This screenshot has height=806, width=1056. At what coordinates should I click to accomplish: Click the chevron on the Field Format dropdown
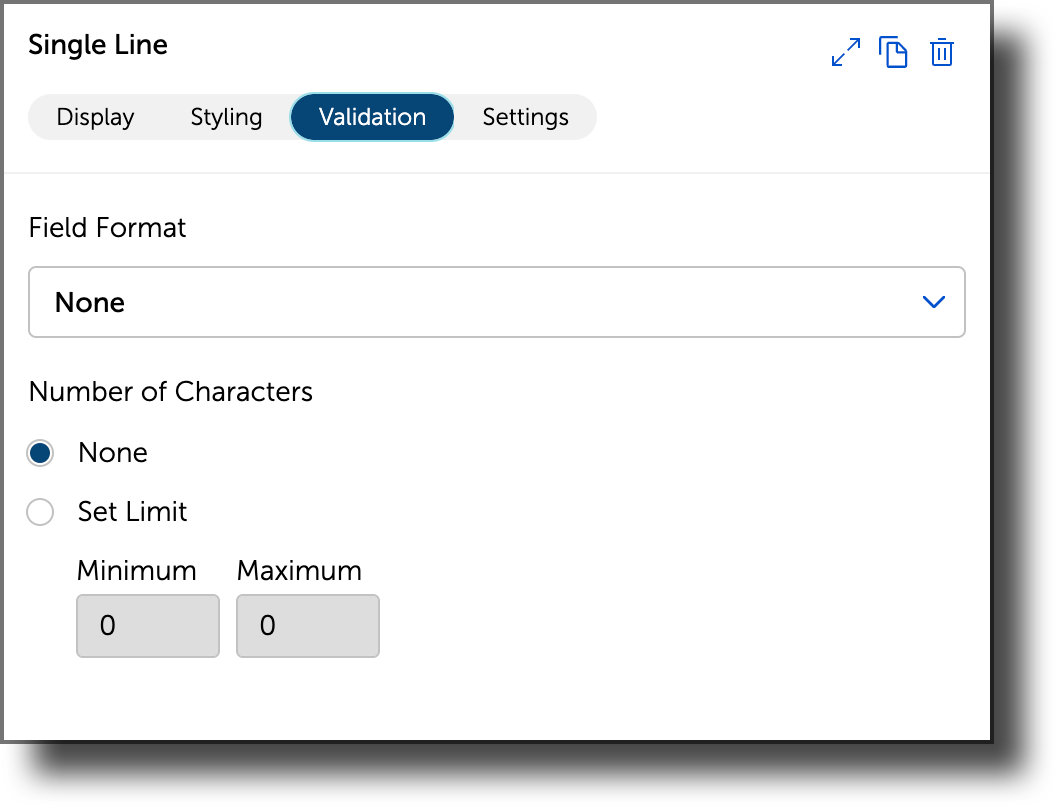pyautogui.click(x=934, y=301)
